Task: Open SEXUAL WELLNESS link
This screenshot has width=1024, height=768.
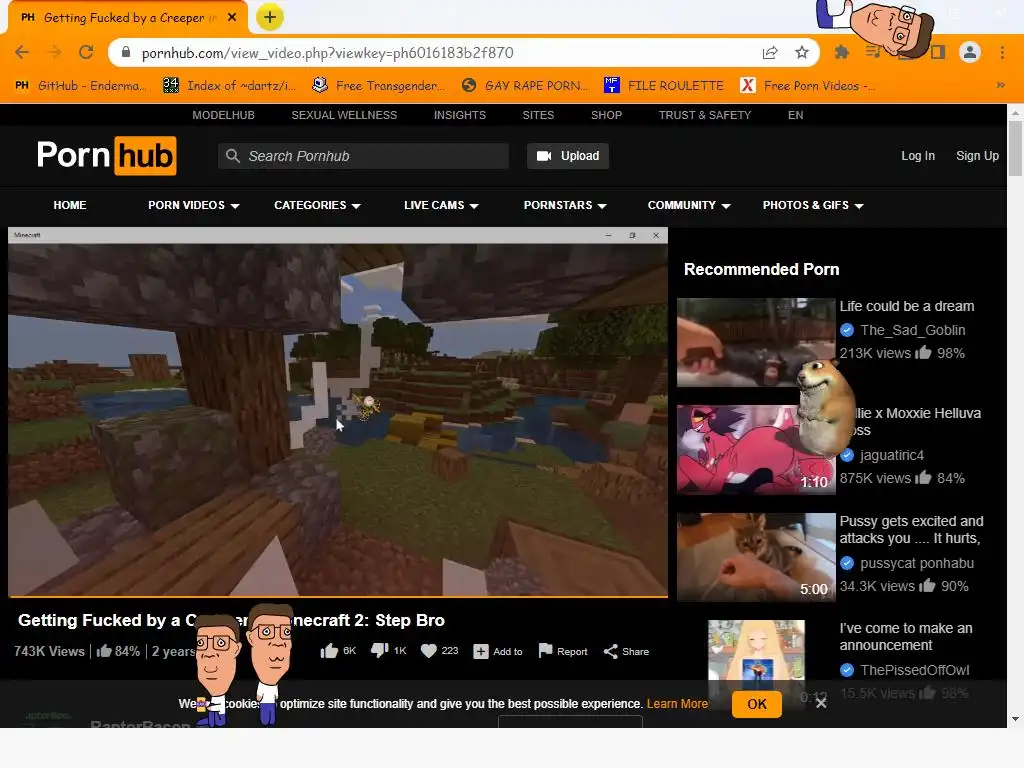Action: click(x=344, y=115)
